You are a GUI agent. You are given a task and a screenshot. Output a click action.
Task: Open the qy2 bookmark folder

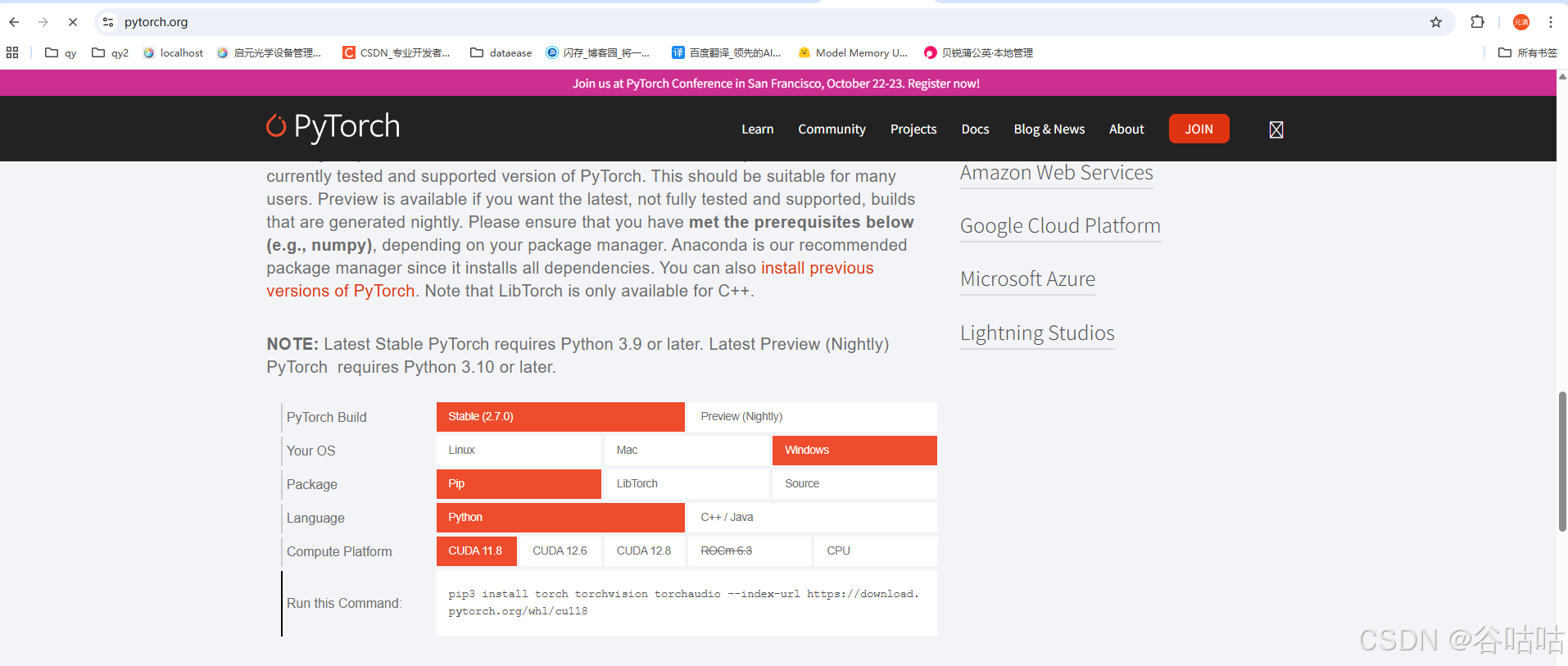[111, 52]
